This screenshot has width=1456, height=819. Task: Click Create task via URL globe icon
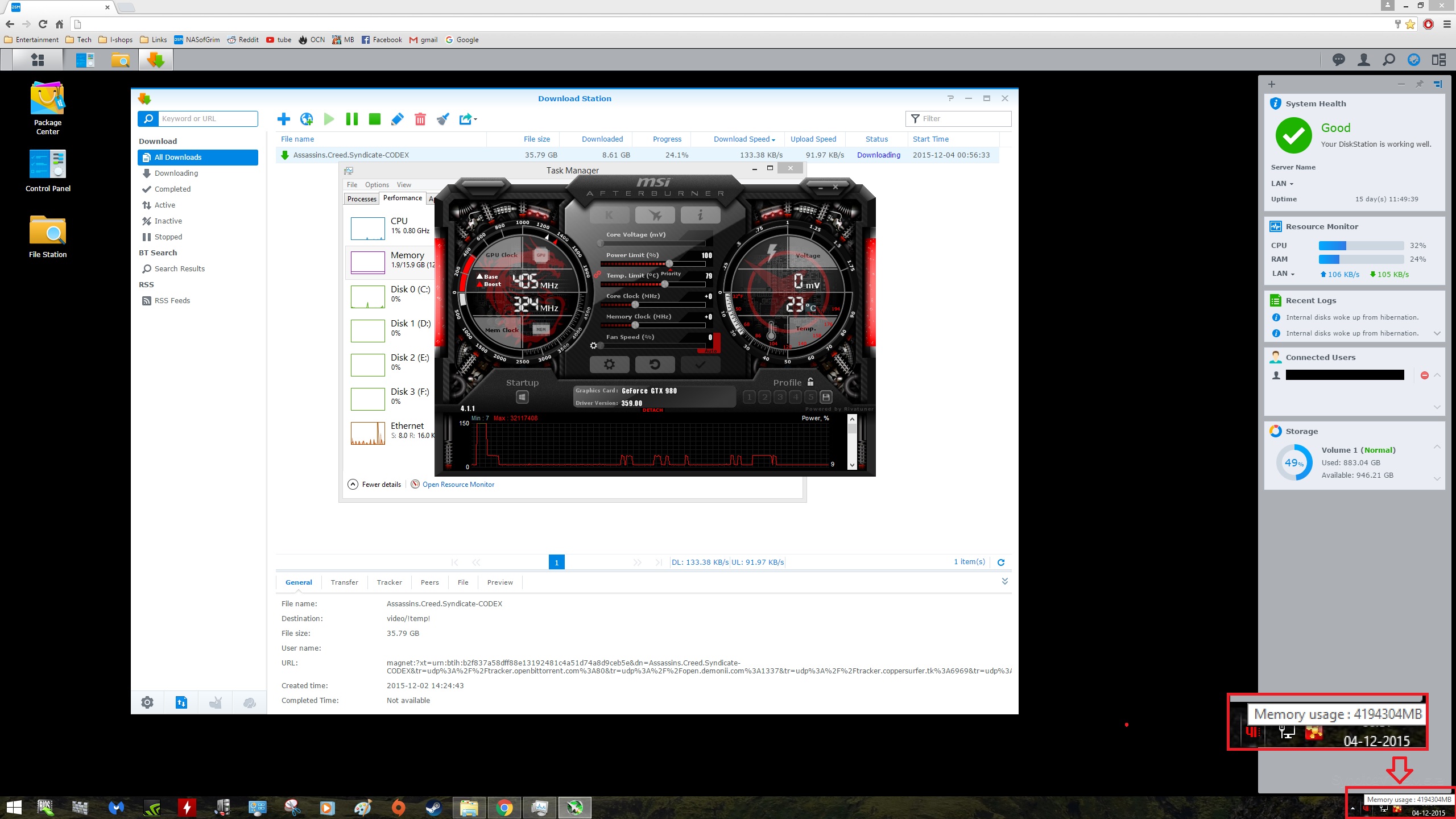(x=307, y=119)
